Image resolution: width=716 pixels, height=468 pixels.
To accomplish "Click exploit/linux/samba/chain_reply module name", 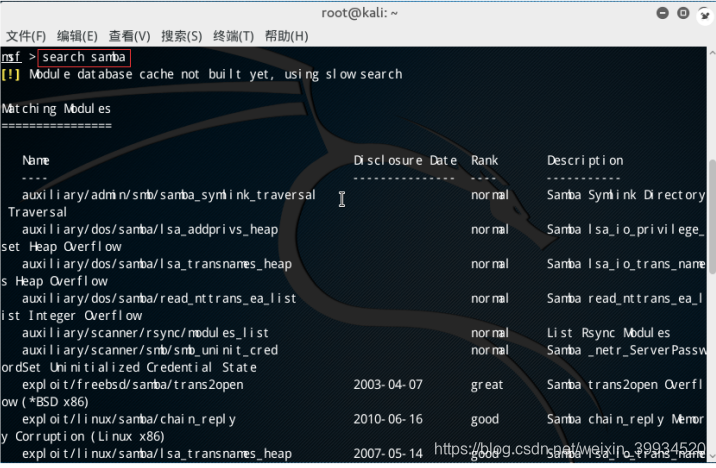I will [x=129, y=420].
